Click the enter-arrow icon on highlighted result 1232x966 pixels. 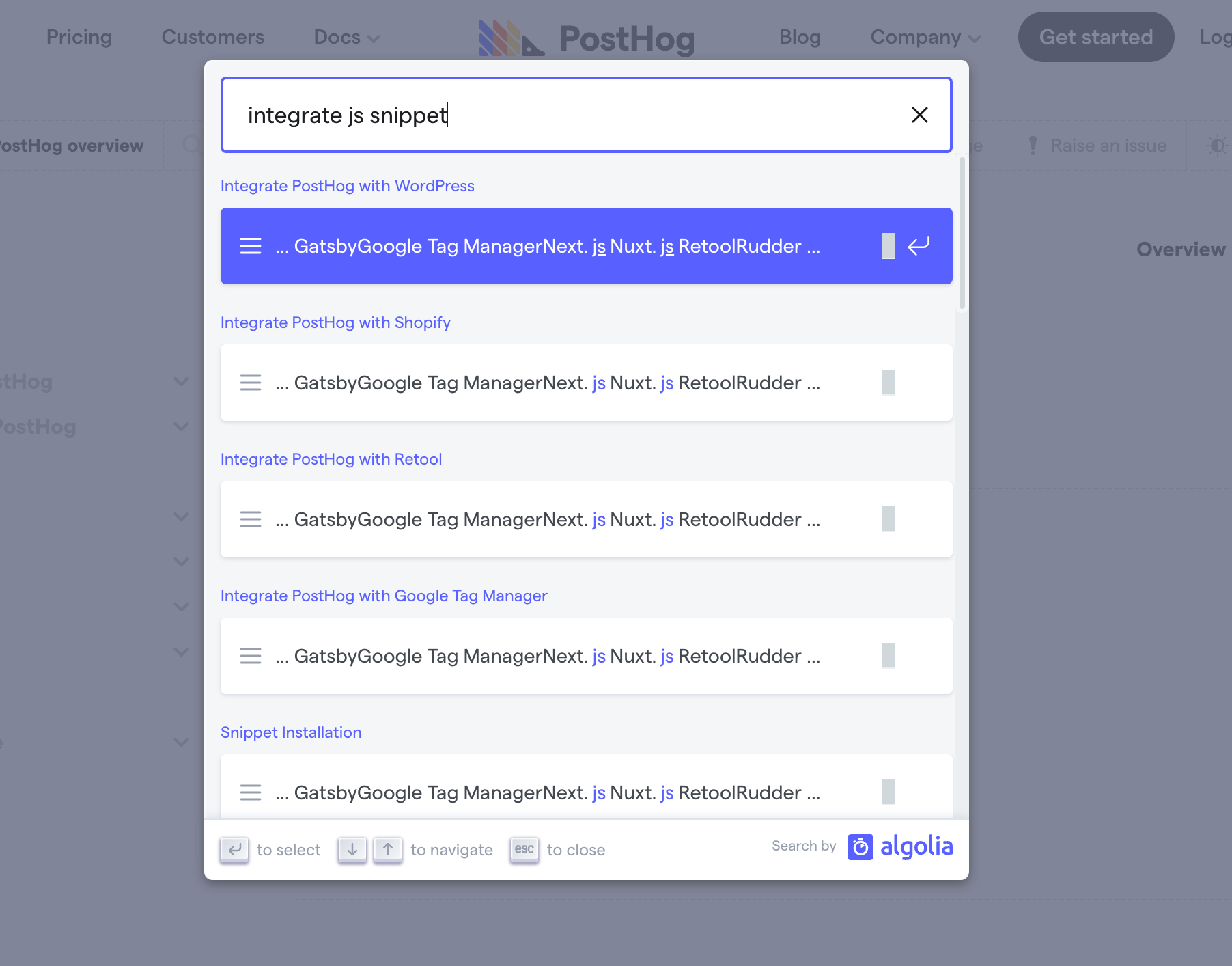pyautogui.click(x=919, y=246)
